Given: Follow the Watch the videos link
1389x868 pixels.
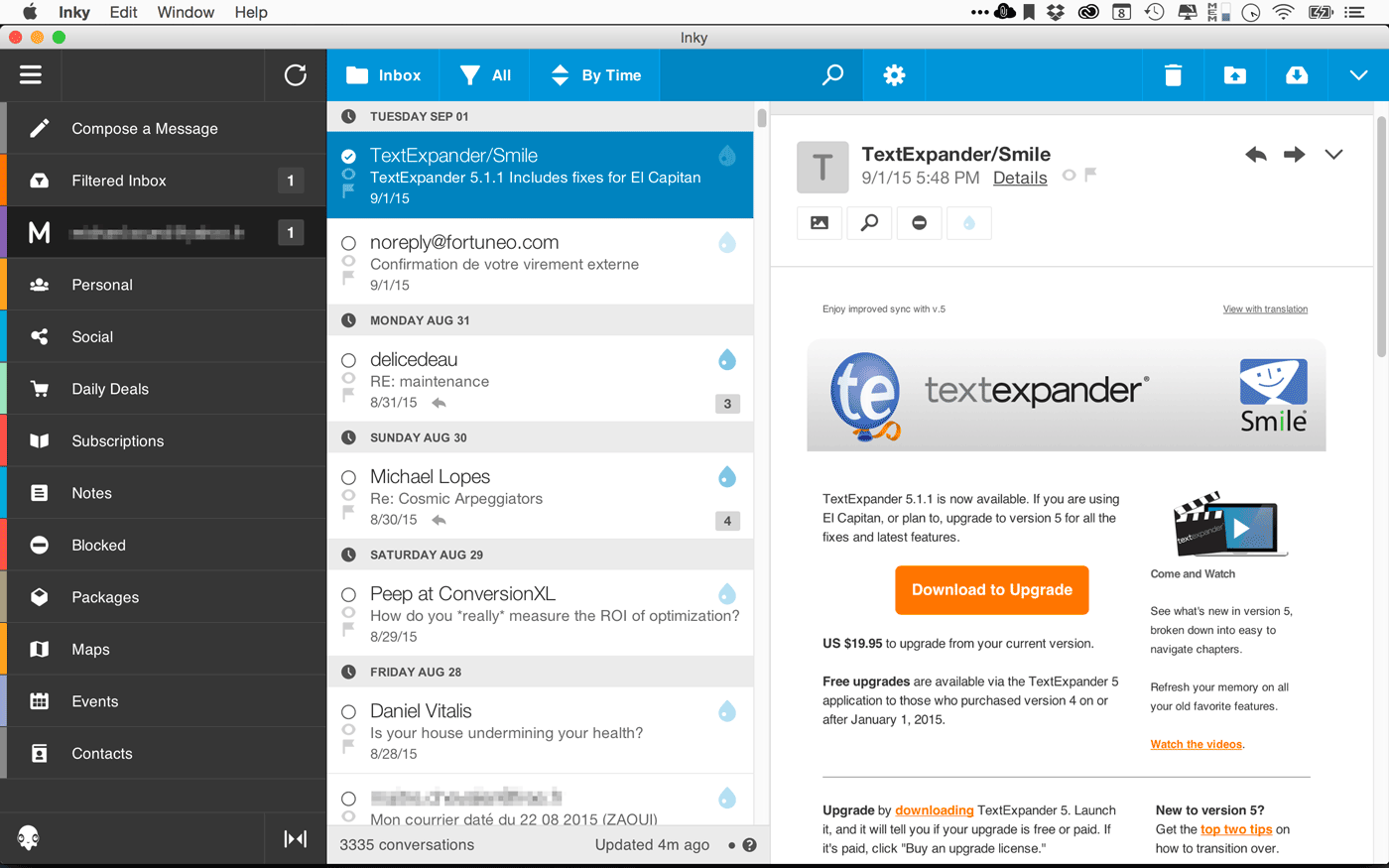Looking at the screenshot, I should (x=1197, y=744).
